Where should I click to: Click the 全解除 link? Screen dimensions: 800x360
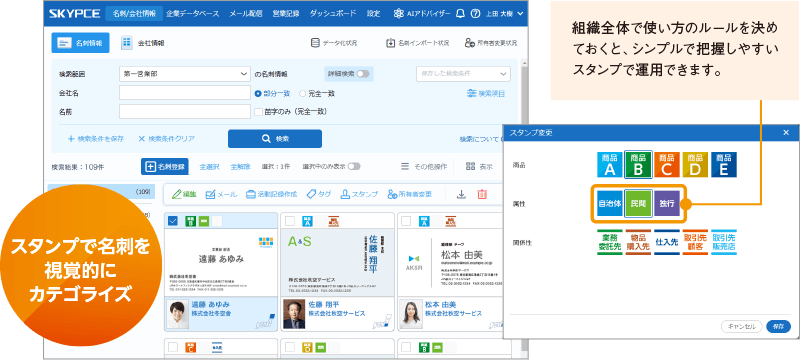[x=240, y=166]
